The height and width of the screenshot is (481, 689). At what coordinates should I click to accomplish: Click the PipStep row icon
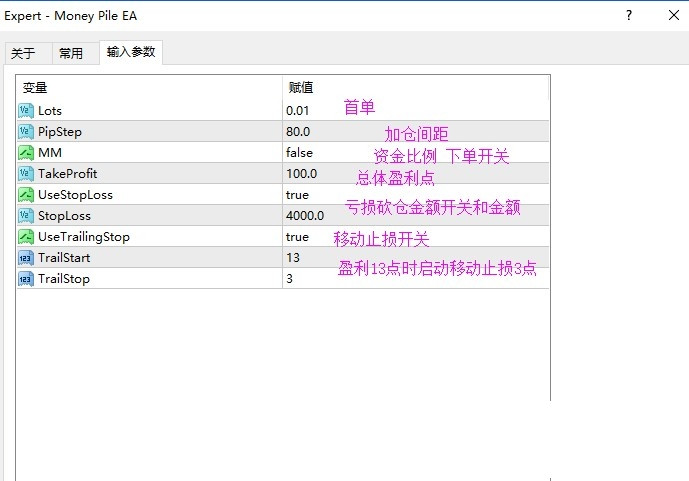26,131
